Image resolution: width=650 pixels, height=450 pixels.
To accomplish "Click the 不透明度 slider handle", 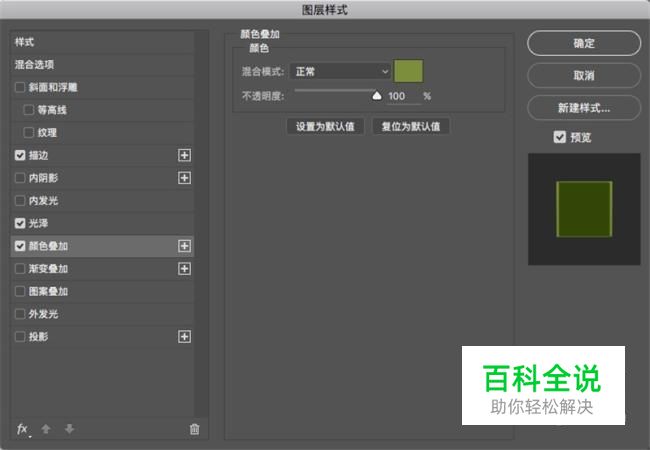I will [x=377, y=96].
